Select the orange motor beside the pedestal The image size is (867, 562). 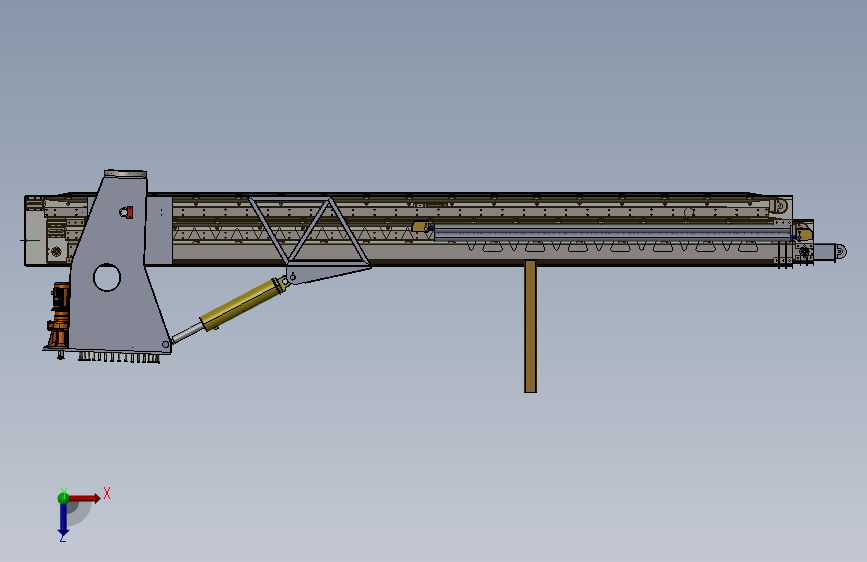tap(60, 314)
